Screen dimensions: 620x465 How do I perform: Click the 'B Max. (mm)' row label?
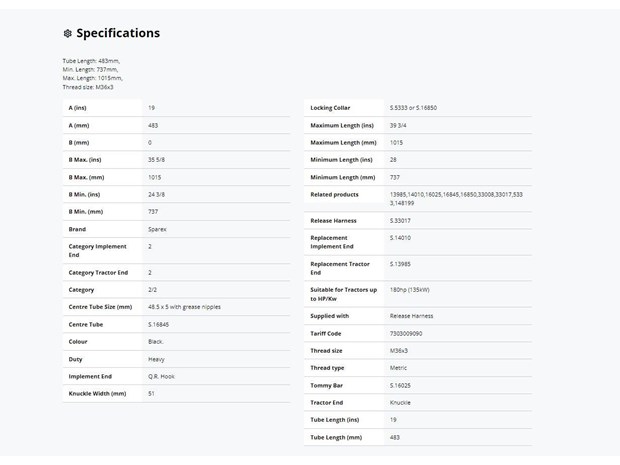click(86, 177)
